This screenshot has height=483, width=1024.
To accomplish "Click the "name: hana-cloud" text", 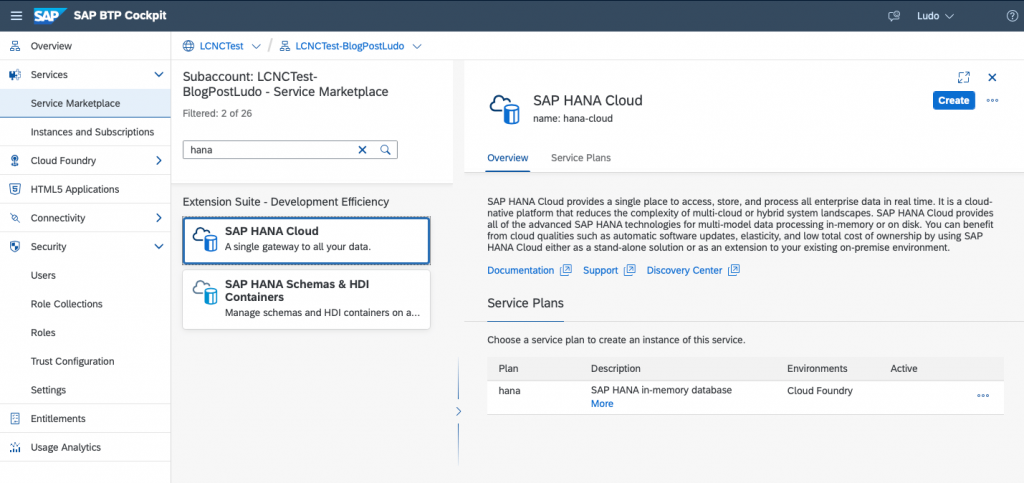I will (x=573, y=119).
